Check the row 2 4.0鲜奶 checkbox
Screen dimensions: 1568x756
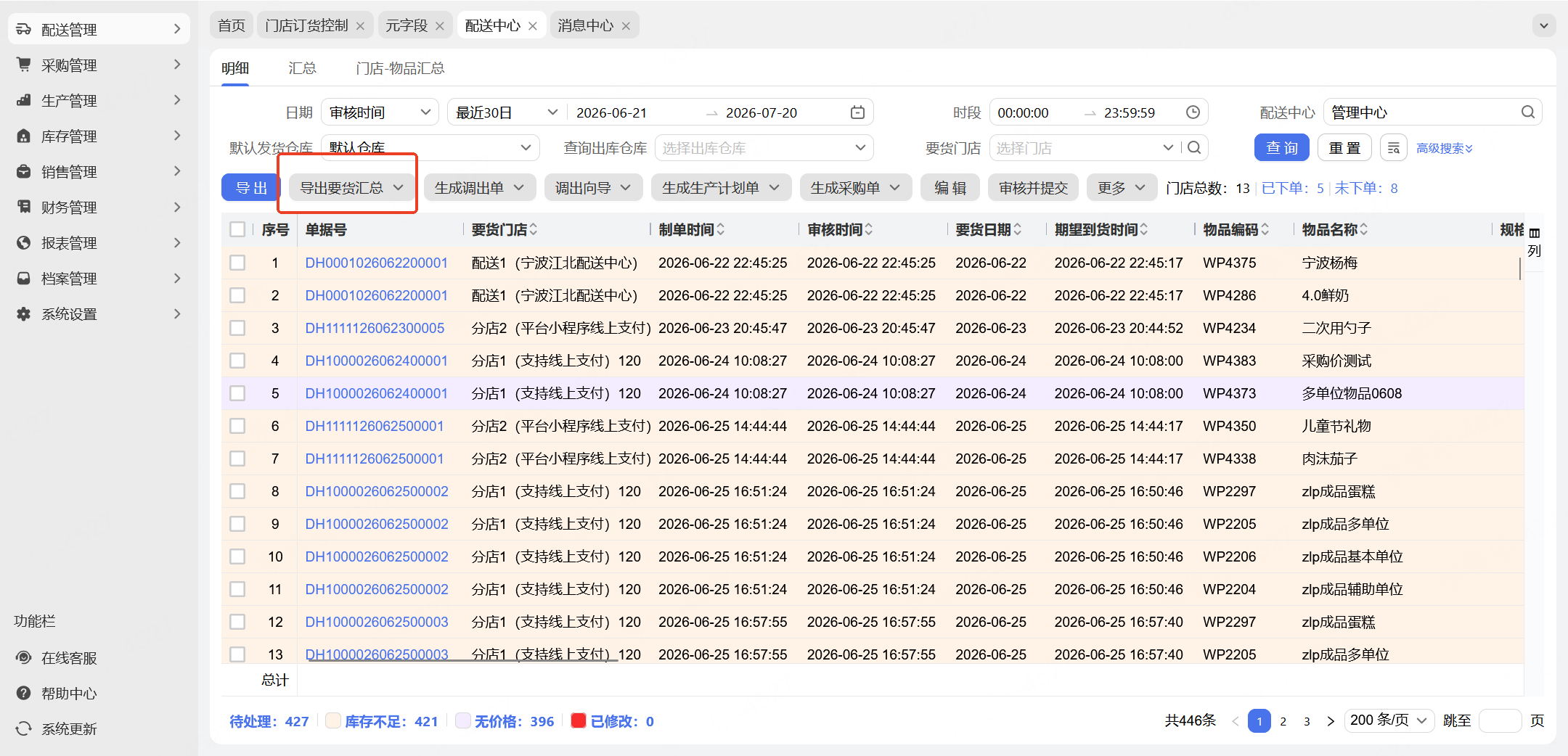pyautogui.click(x=237, y=295)
